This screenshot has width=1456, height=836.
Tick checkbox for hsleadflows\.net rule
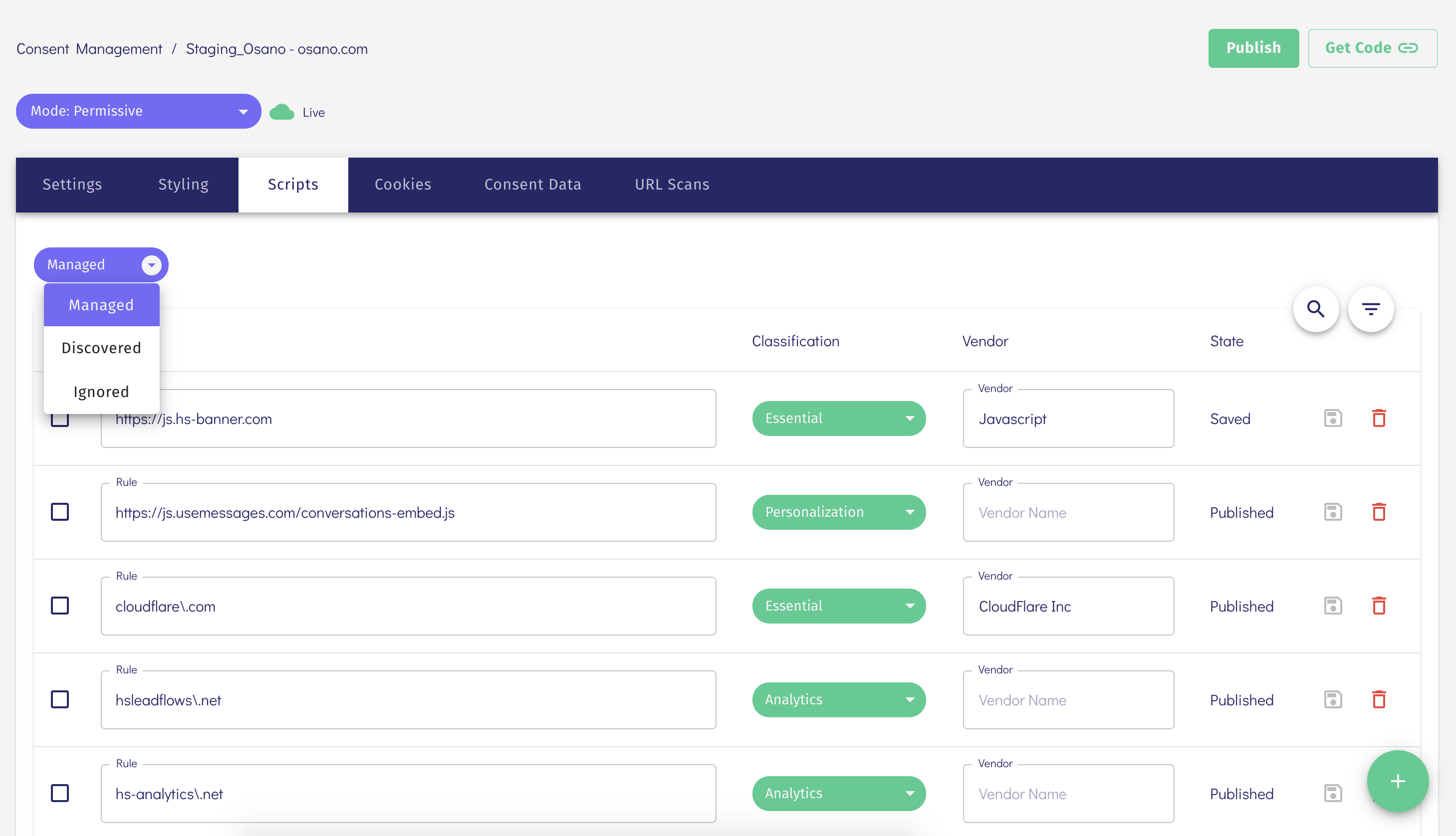coord(60,699)
